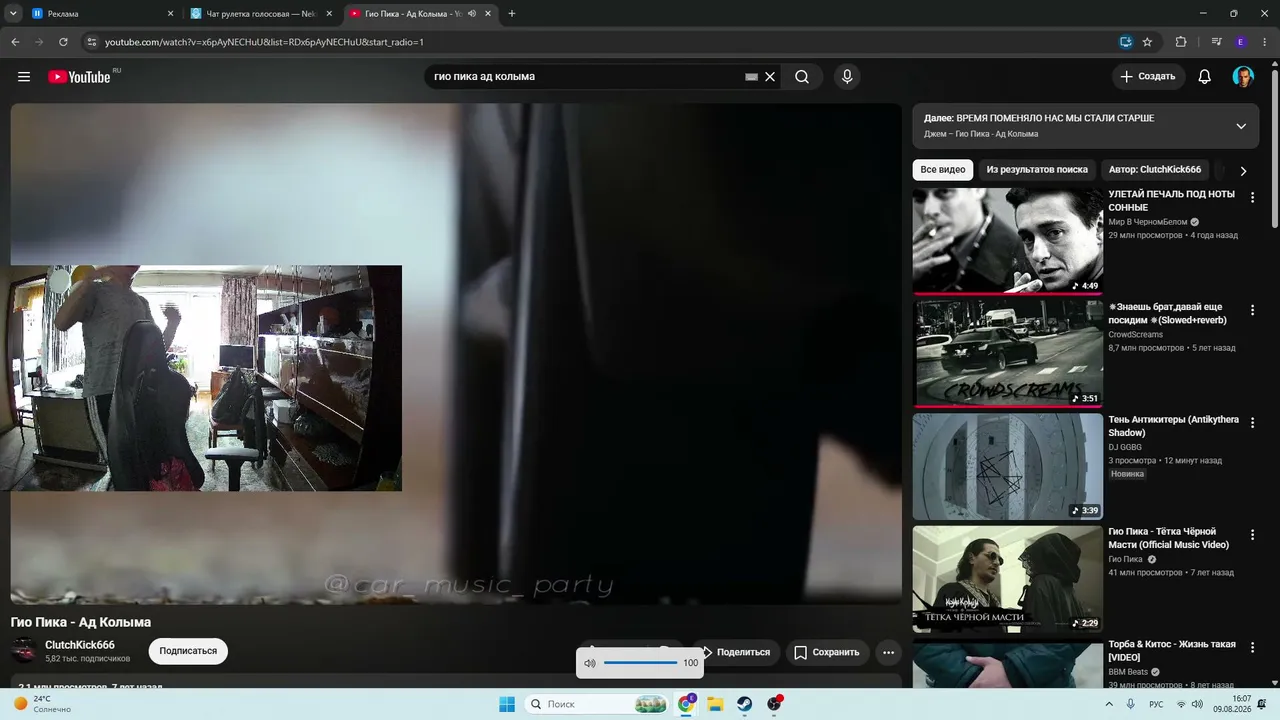
Task: Clear the YouTube search query
Action: (770, 77)
